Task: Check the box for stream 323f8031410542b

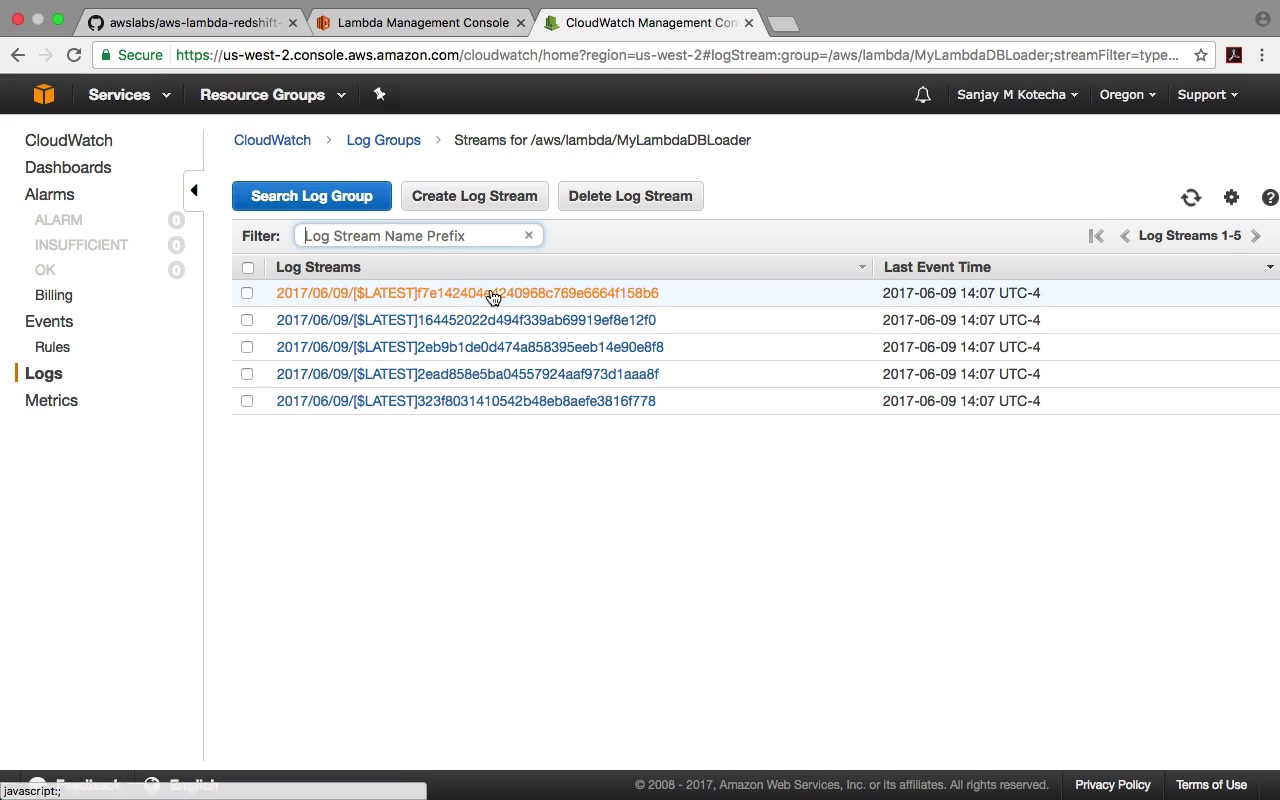Action: (247, 401)
